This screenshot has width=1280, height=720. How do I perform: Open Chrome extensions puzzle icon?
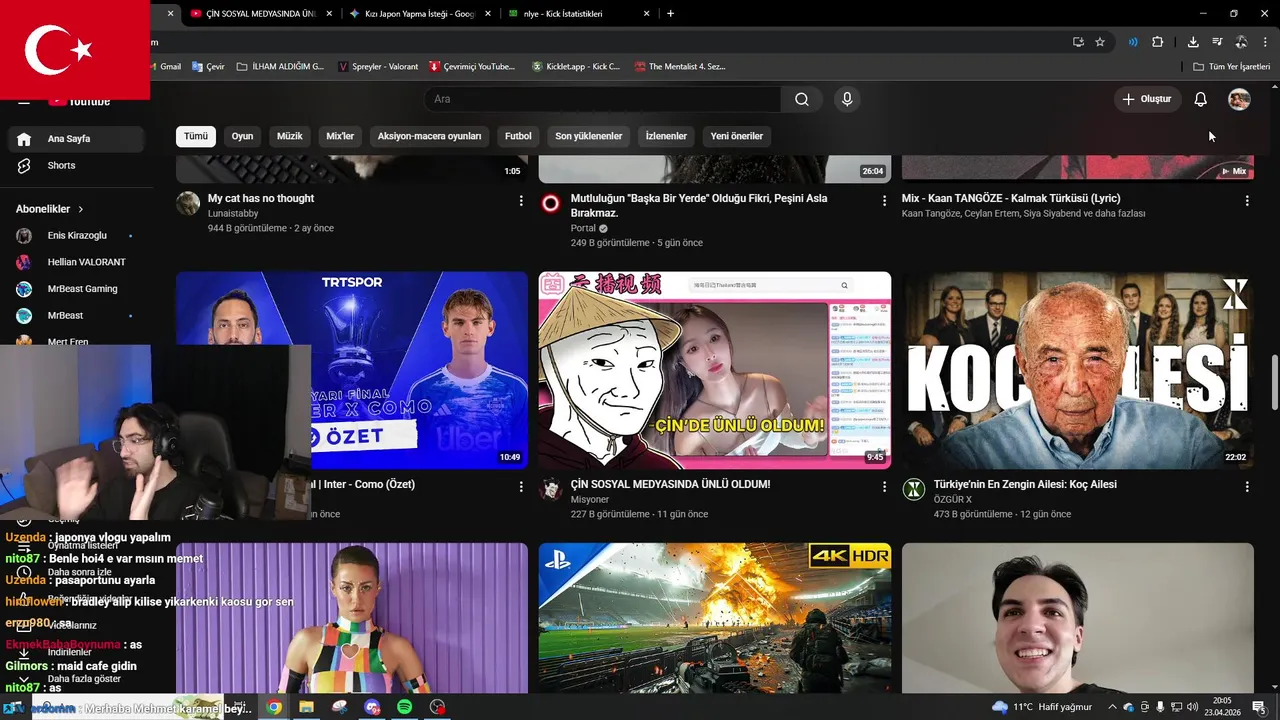point(1157,42)
